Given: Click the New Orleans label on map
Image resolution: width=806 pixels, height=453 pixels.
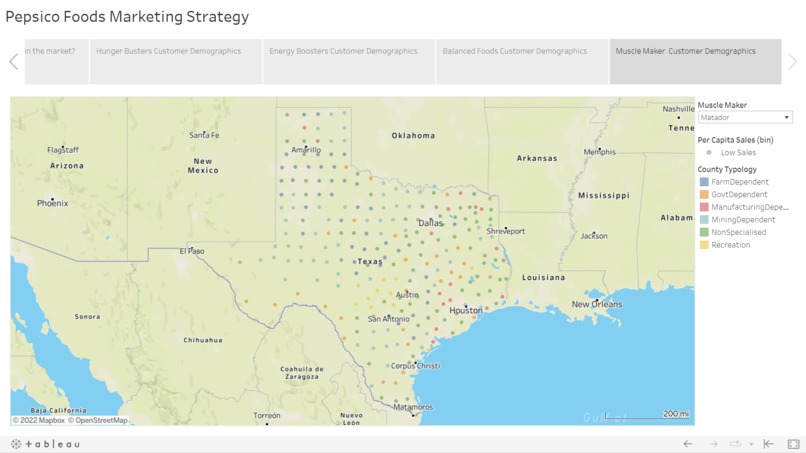Looking at the screenshot, I should 597,304.
